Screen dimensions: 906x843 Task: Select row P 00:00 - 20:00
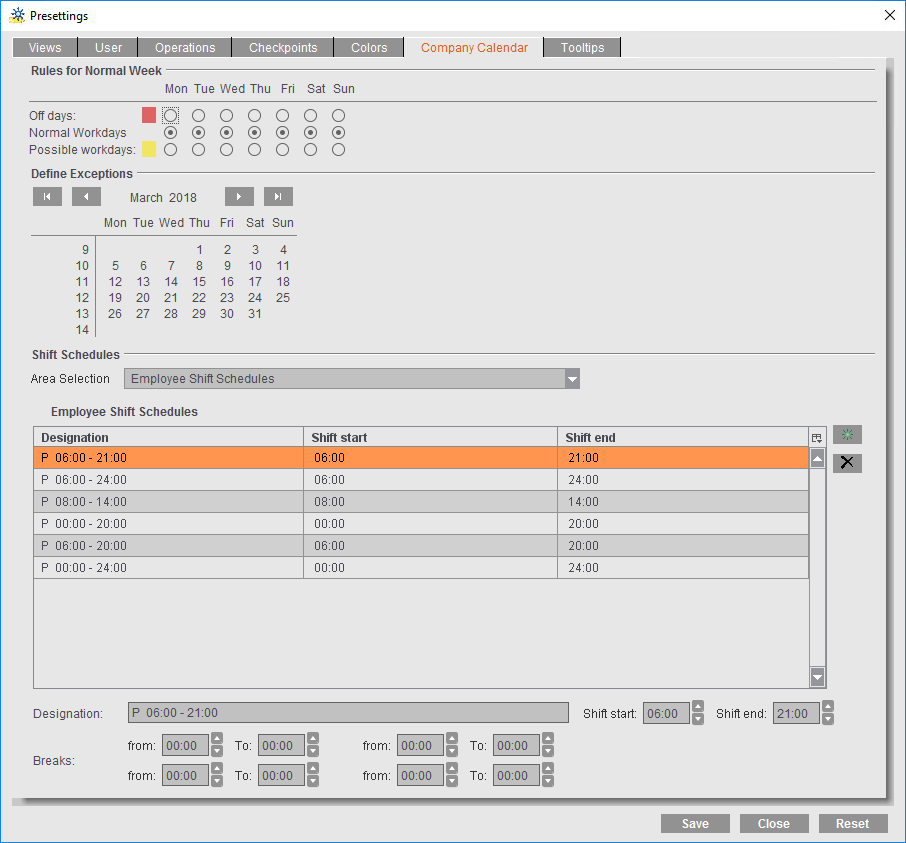click(421, 523)
